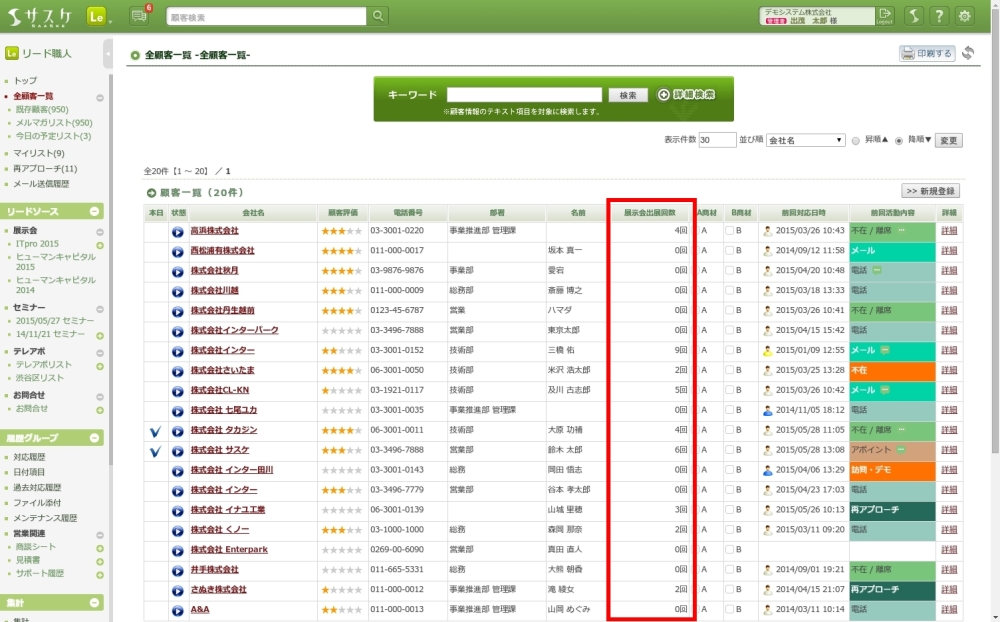The height and width of the screenshot is (622, 1000).
Task: Open the notification messages icon in header
Action: click(x=138, y=15)
